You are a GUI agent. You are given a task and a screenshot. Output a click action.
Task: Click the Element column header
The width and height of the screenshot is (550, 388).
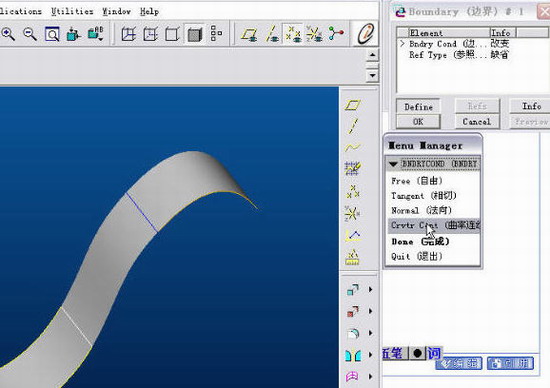click(449, 33)
